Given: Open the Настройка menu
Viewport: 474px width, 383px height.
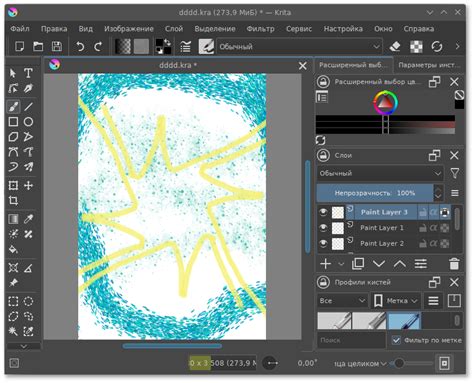Looking at the screenshot, I should point(343,29).
